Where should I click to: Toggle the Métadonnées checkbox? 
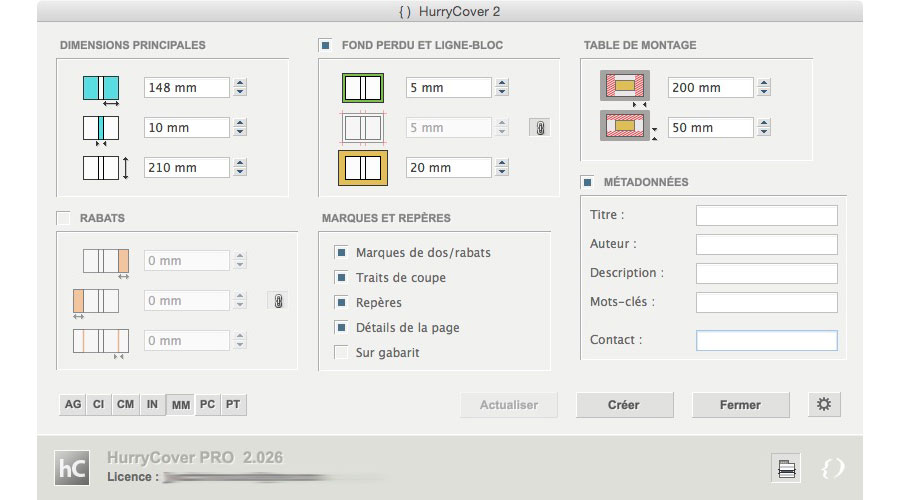click(587, 182)
